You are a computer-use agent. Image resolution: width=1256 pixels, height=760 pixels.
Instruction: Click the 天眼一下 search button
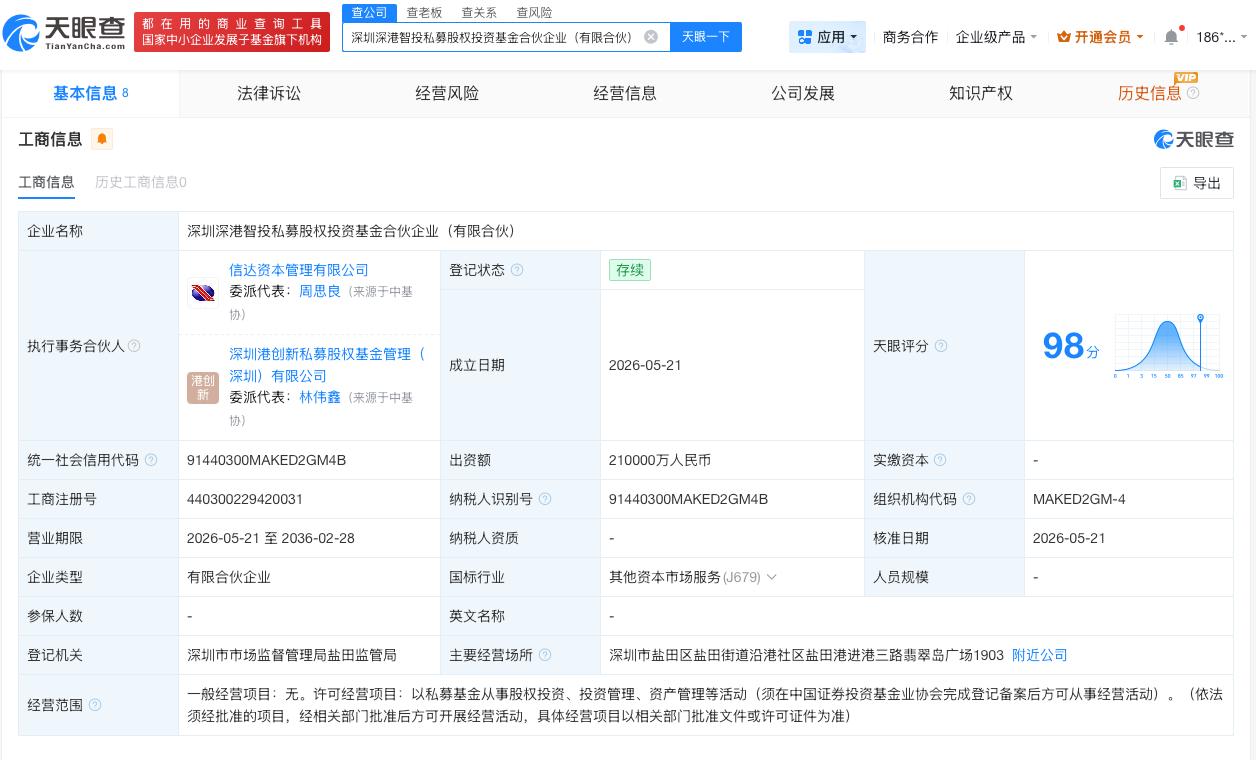(706, 37)
